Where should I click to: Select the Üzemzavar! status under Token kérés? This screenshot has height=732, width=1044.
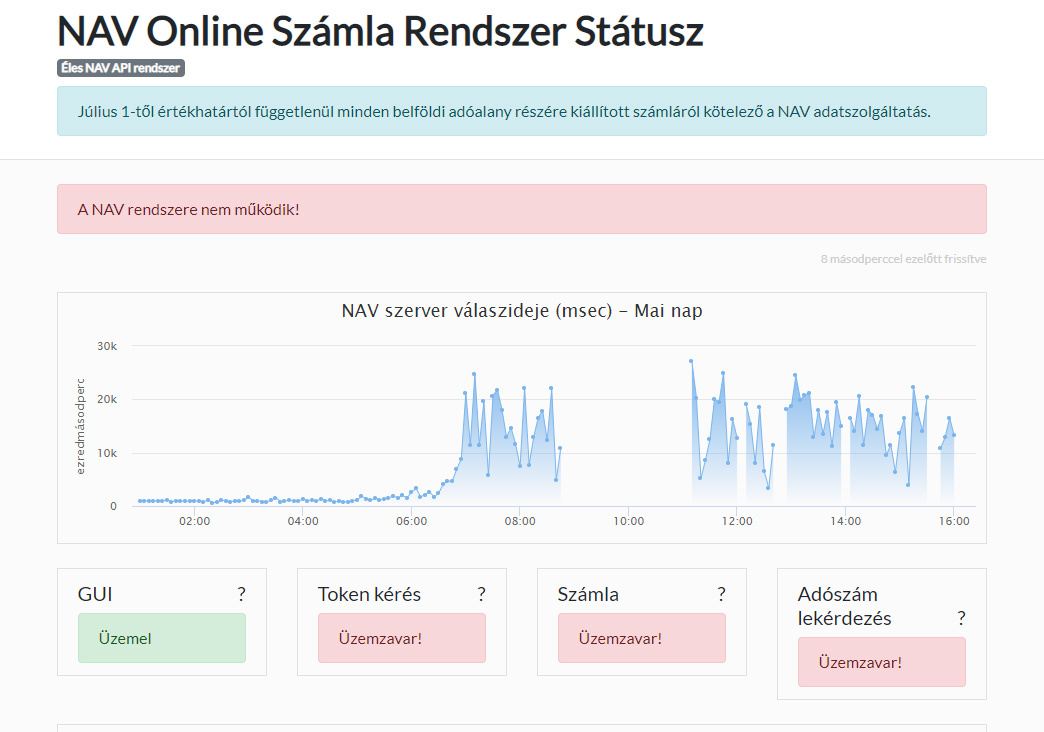401,638
